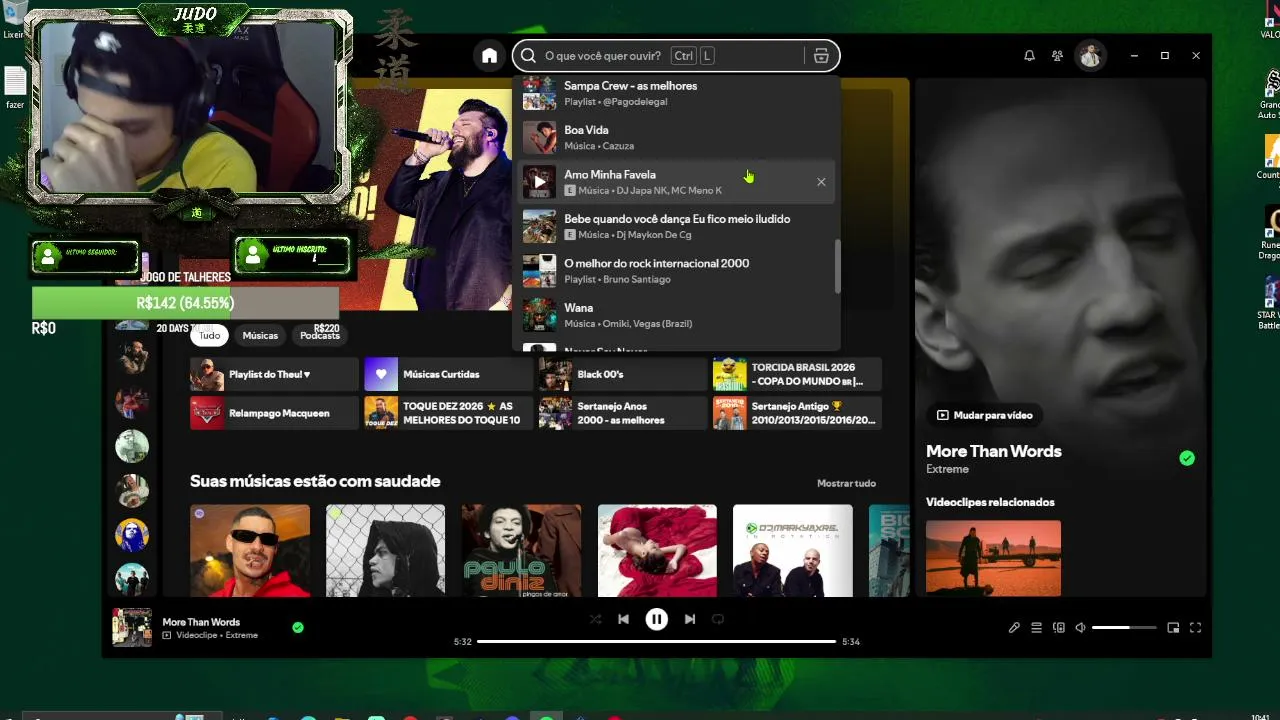Open the 'fazer' file on the desktop
1280x720 pixels.
(x=15, y=88)
